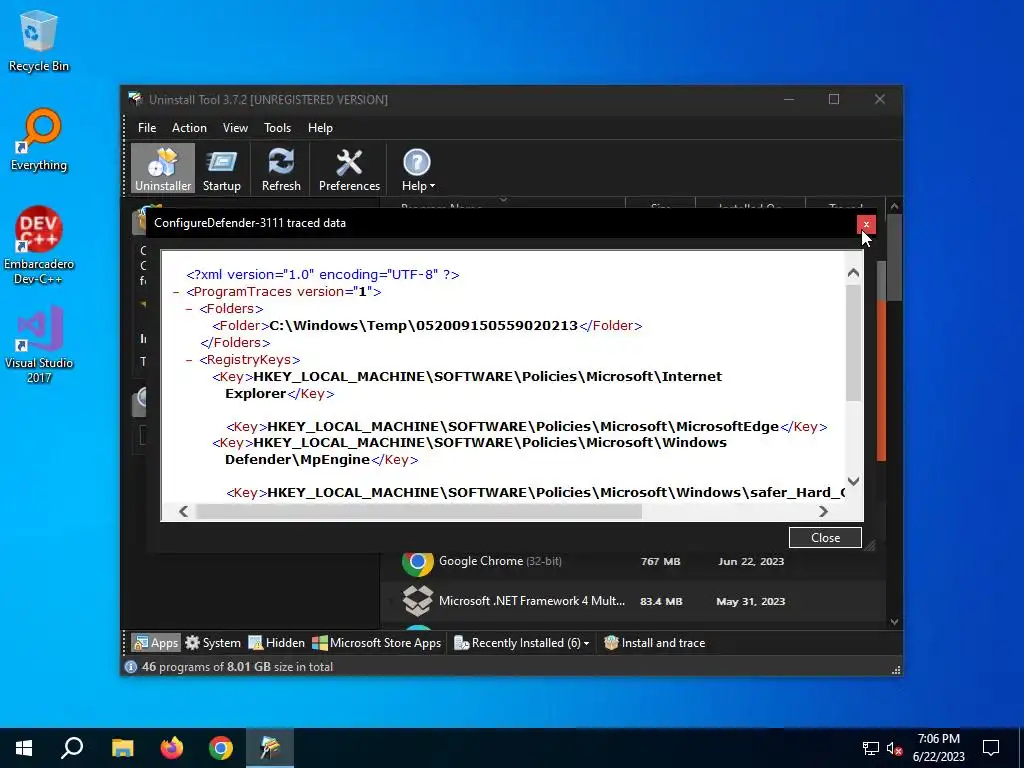Viewport: 1024px width, 768px height.
Task: Refresh the program list
Action: (281, 169)
